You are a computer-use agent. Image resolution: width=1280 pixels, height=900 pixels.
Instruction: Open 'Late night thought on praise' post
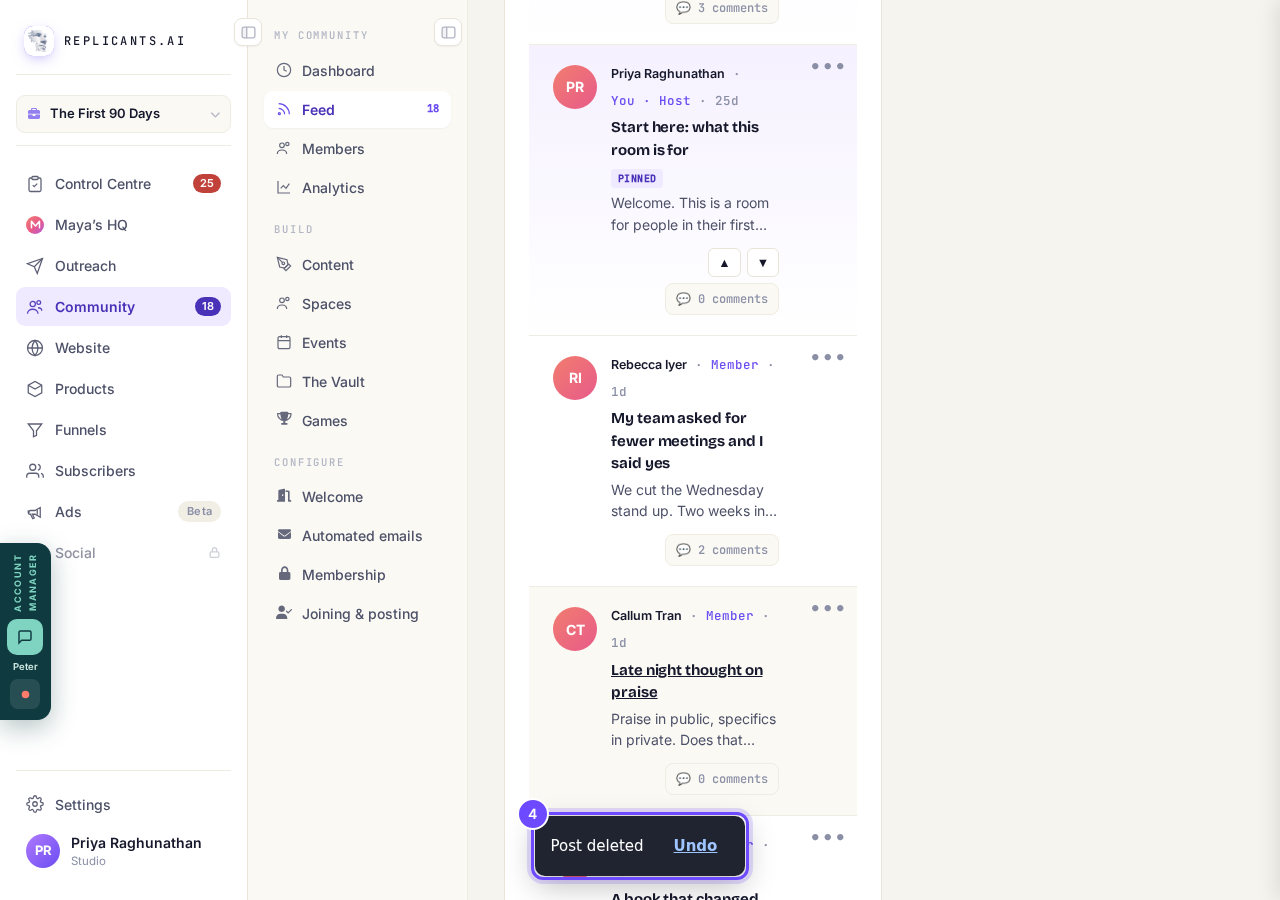pyautogui.click(x=687, y=681)
